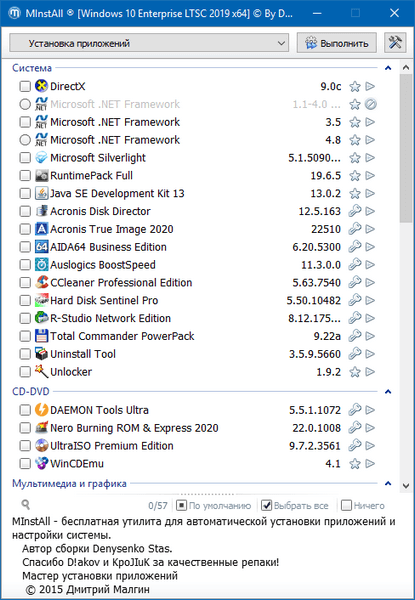Check the Microsoft Silverlight checkbox
Viewport: 415px width, 600px height.
(x=25, y=158)
